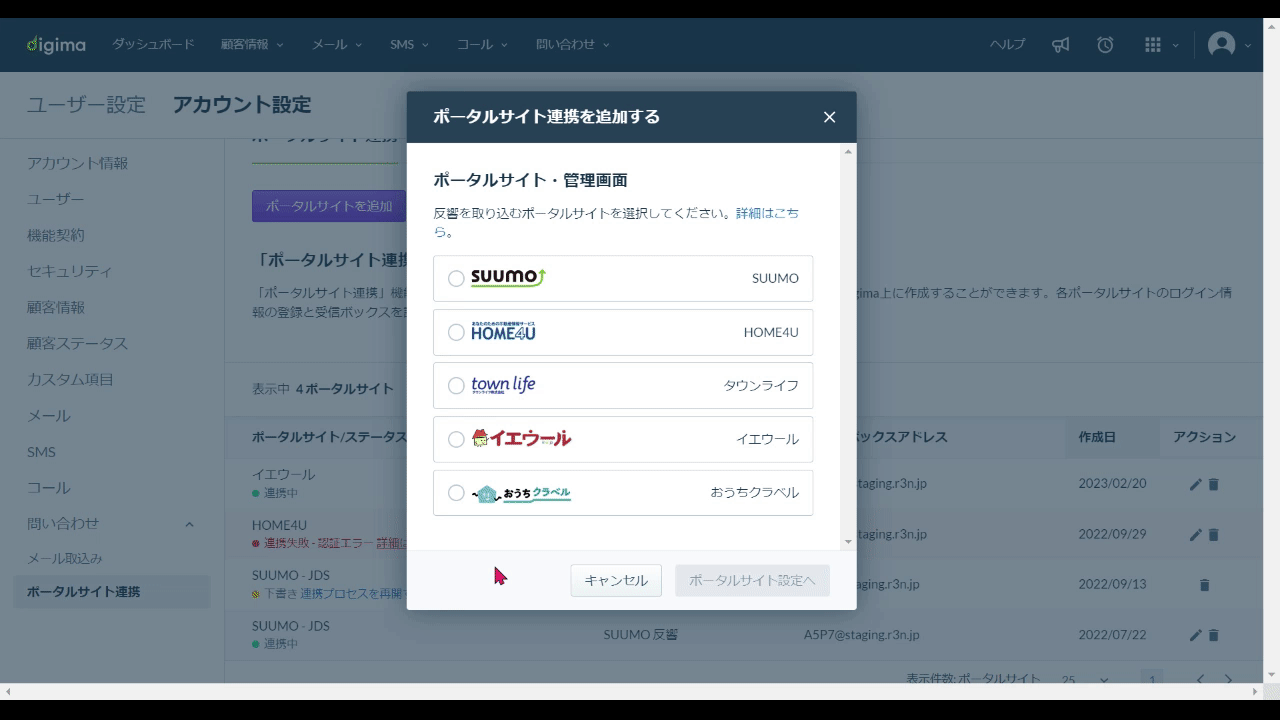This screenshot has height=720, width=1280.
Task: Open 顧客情報 in sidebar
Action: [56, 307]
